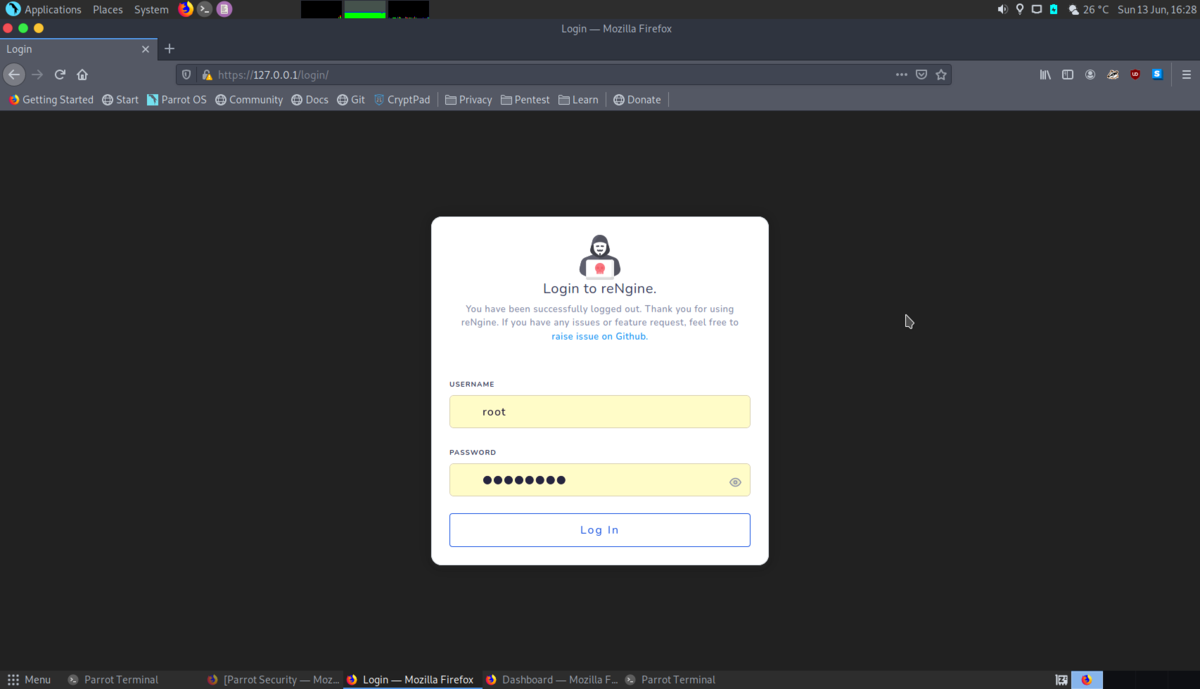Follow the raise issue on Github link
The image size is (1200, 689).
(598, 337)
